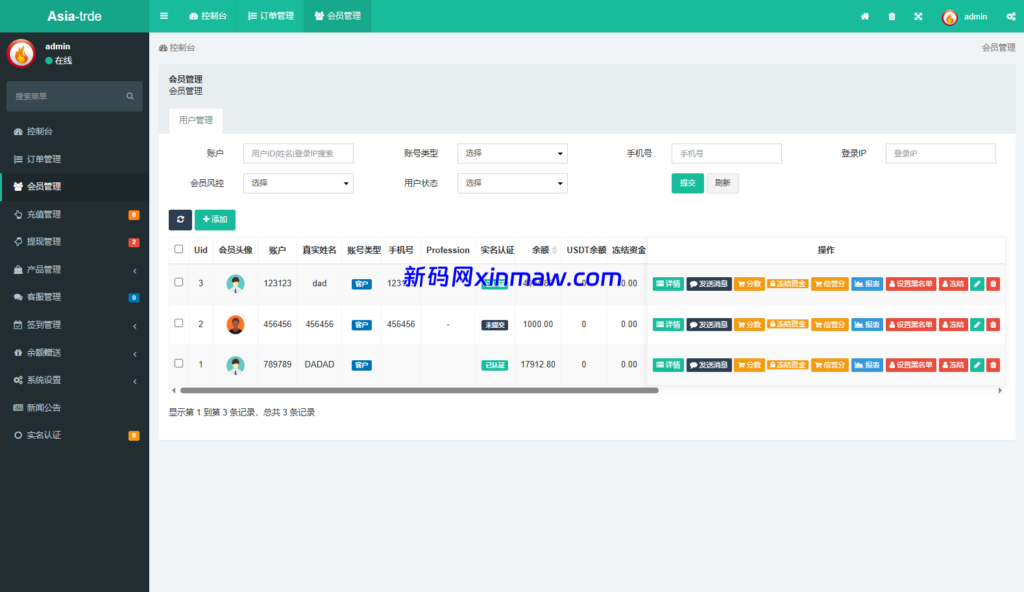Click 分数 for user 123123
The image size is (1024, 592).
point(749,284)
